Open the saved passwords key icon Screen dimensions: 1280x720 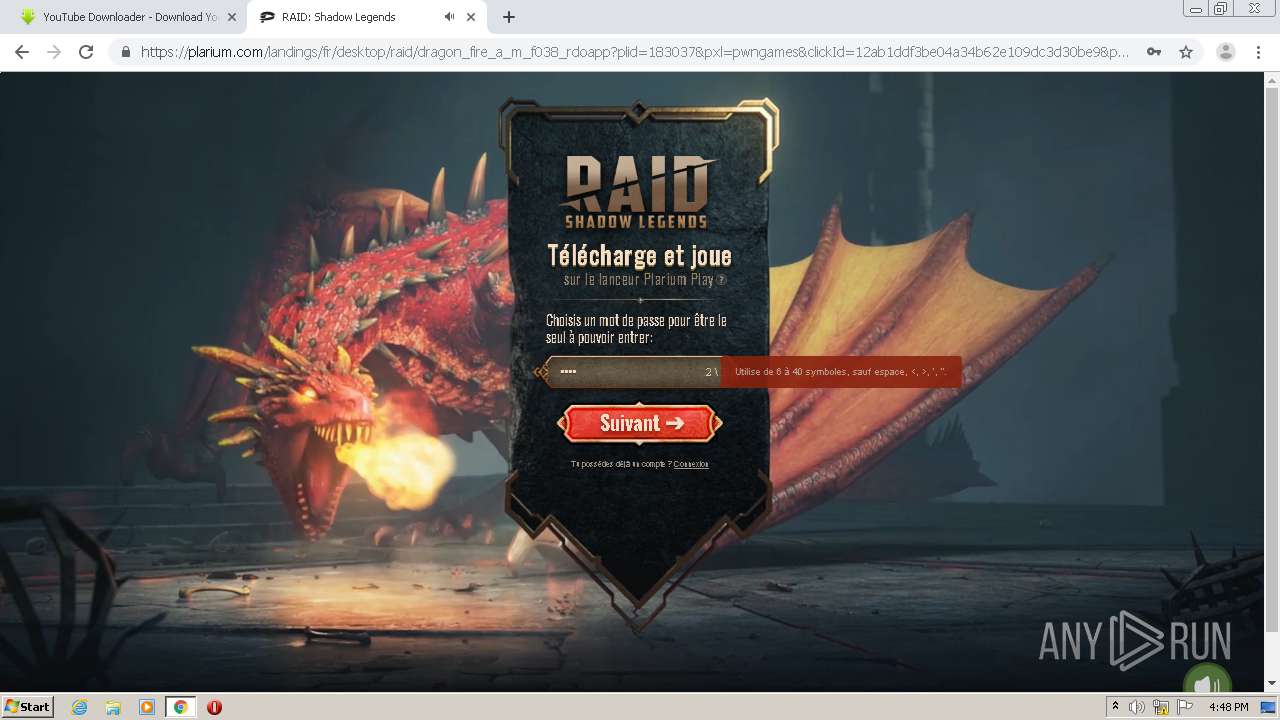coord(1153,52)
